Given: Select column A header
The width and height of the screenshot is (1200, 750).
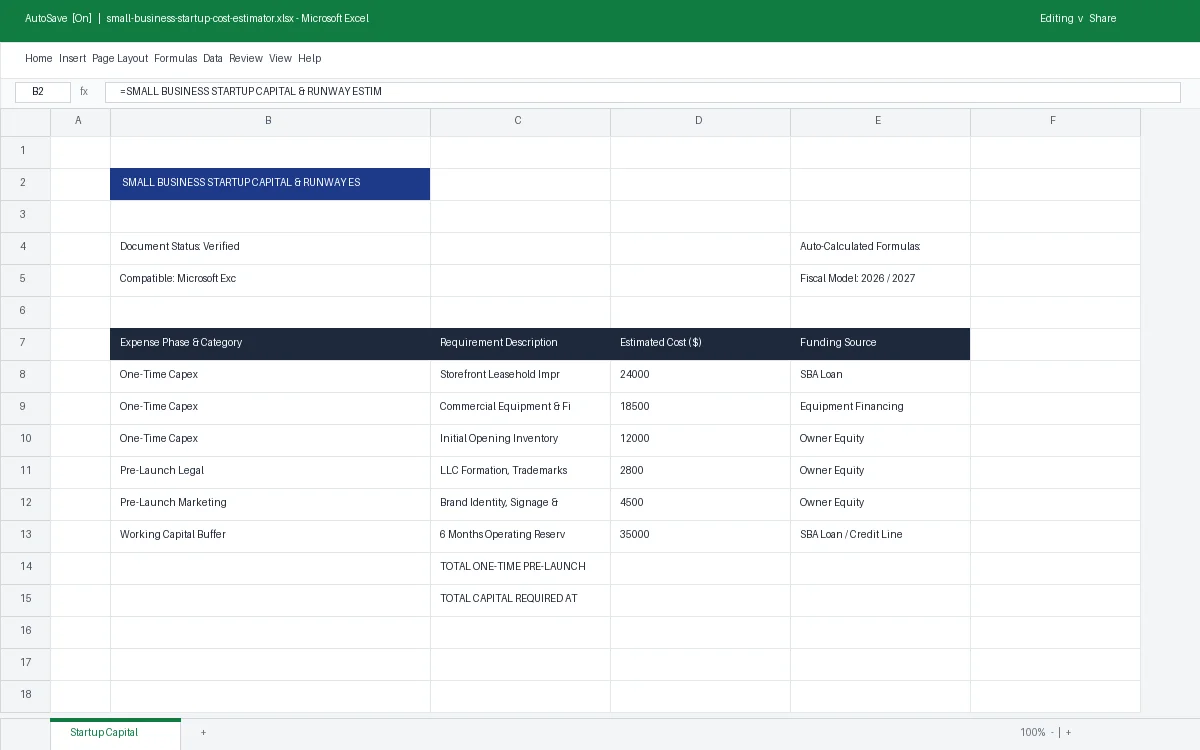Looking at the screenshot, I should pyautogui.click(x=80, y=122).
